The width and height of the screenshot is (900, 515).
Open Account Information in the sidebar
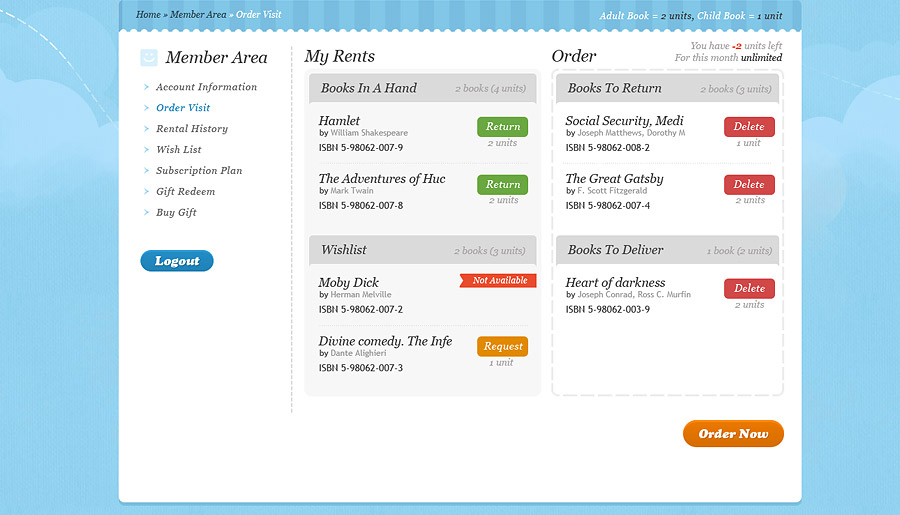206,87
